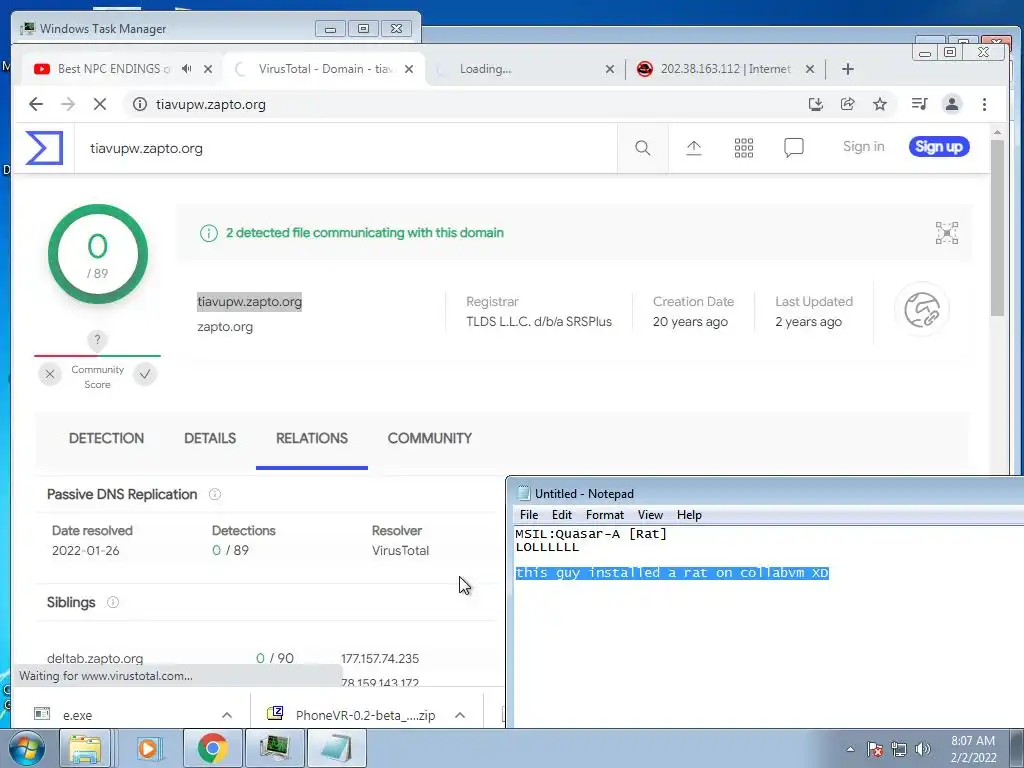The height and width of the screenshot is (768, 1024).
Task: Open the media controls icon in toolbar
Action: coord(920,104)
